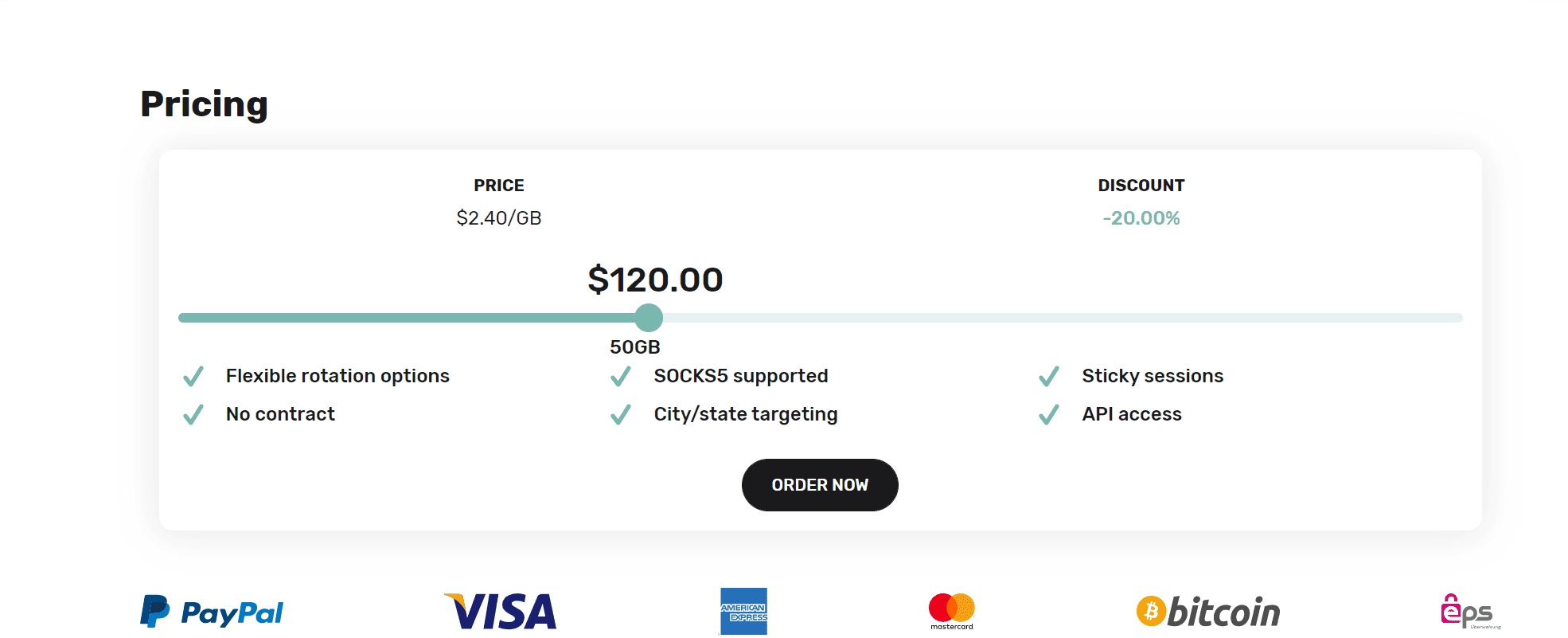
Task: Click checkmark next to API access
Action: [x=1049, y=414]
